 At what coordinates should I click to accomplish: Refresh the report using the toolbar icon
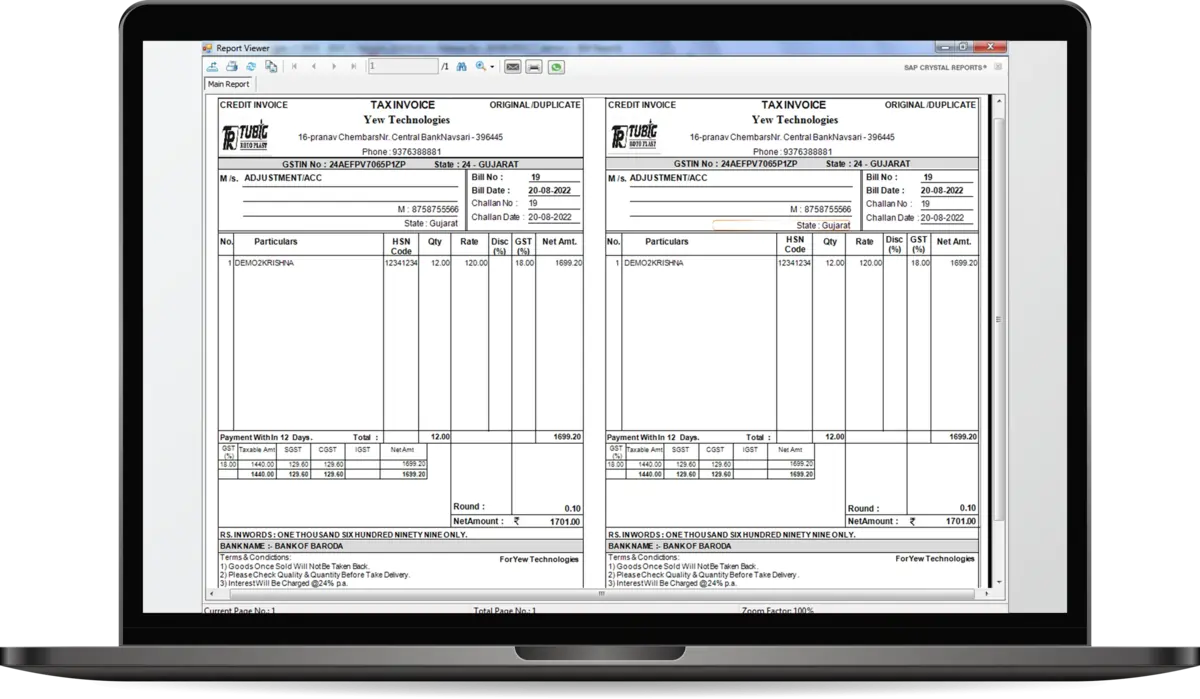[x=250, y=67]
